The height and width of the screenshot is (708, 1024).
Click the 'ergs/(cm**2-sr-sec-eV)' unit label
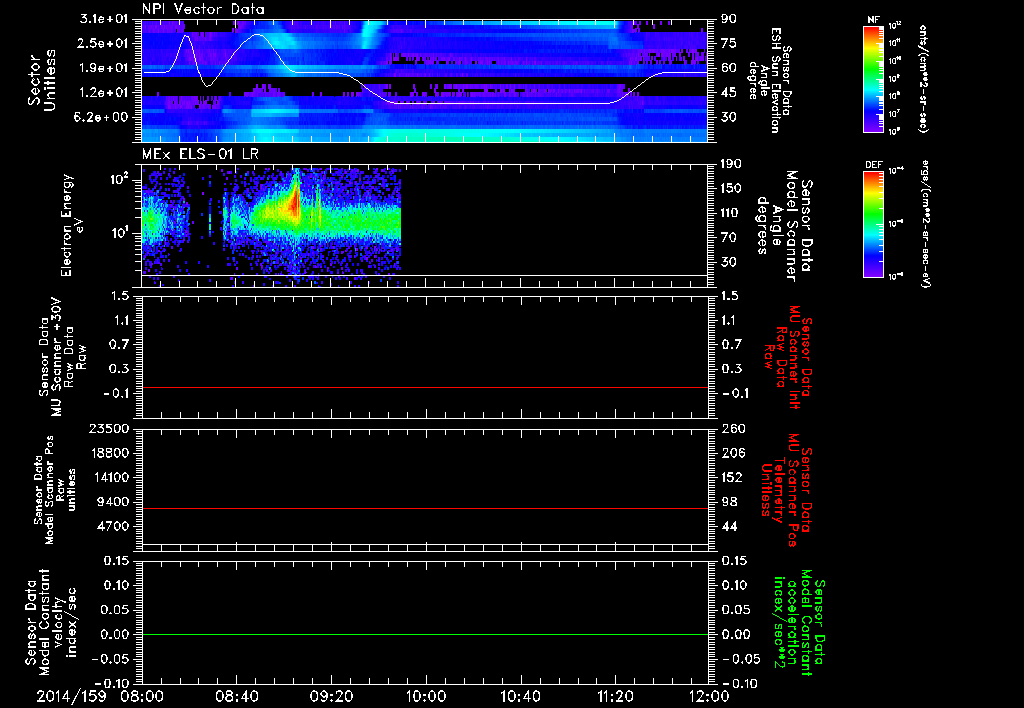tap(925, 224)
